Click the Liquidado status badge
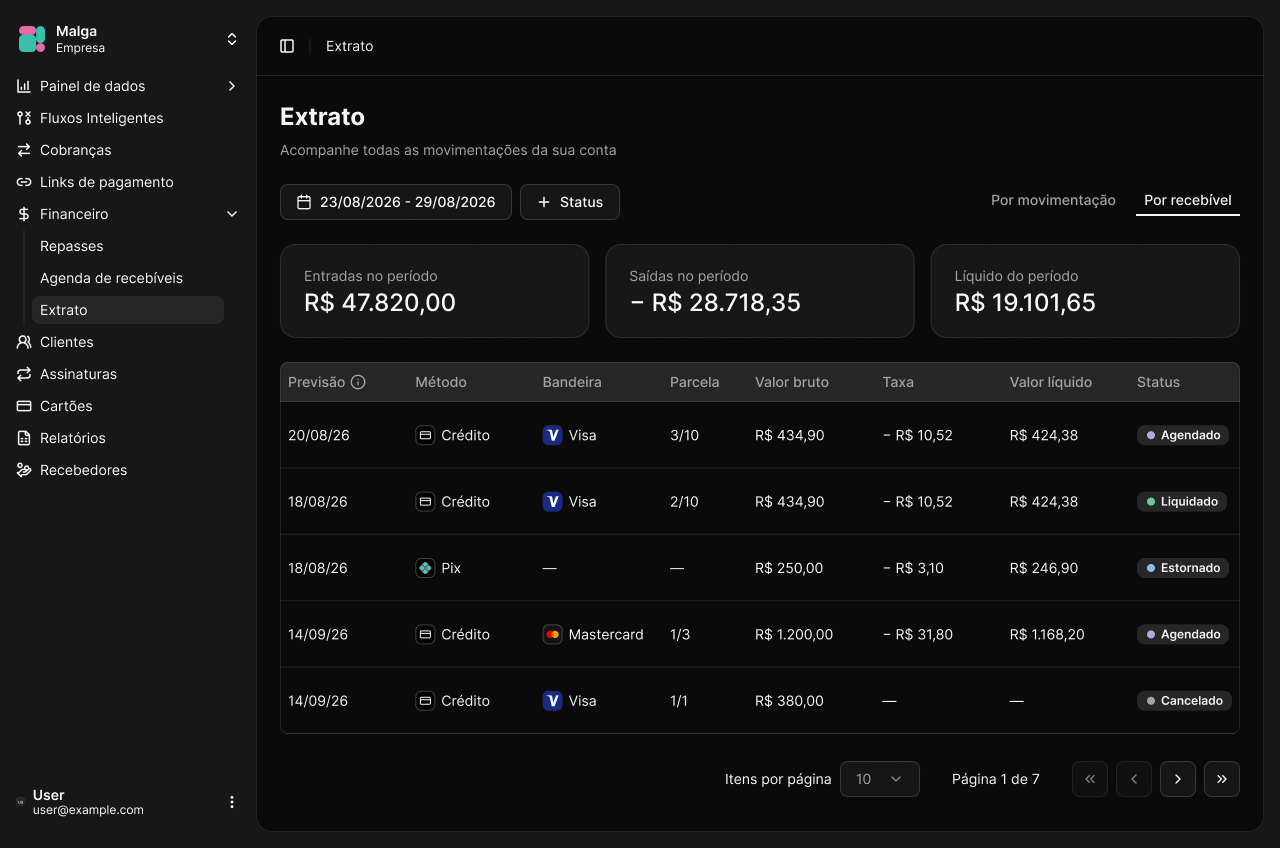This screenshot has width=1280, height=848. [1182, 501]
